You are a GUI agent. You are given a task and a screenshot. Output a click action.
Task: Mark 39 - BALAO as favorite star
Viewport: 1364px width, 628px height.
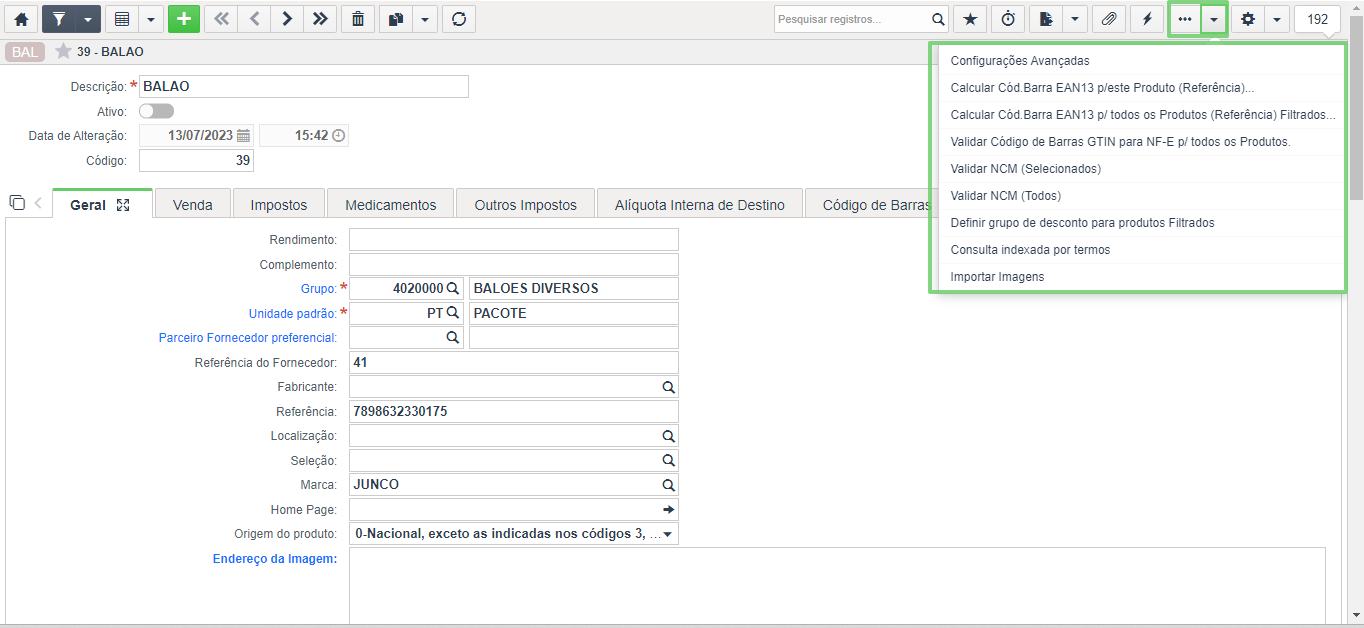63,52
